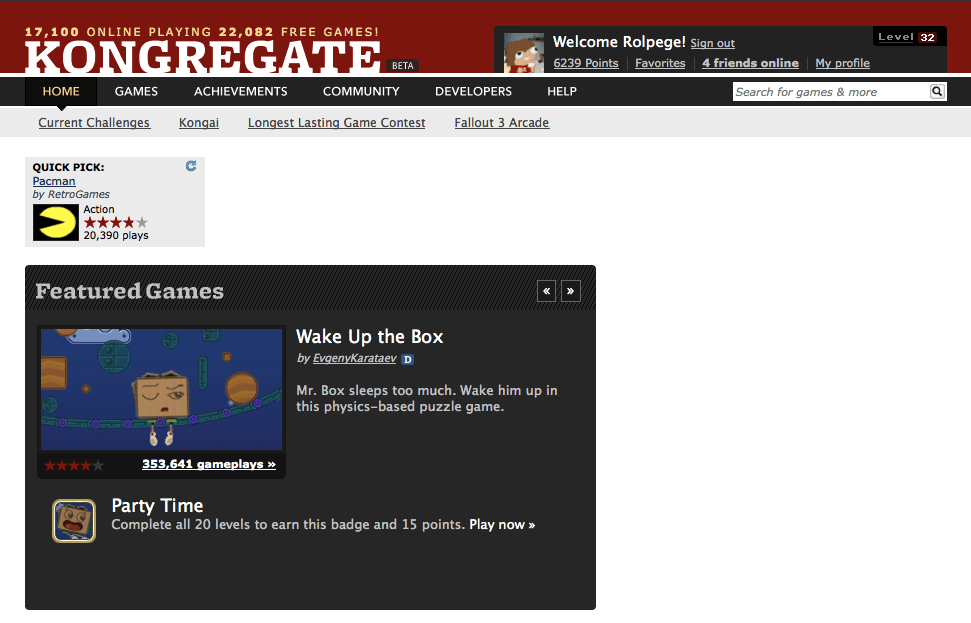Open Wake Up the Box screenshot
The height and width of the screenshot is (623, 971).
[162, 390]
